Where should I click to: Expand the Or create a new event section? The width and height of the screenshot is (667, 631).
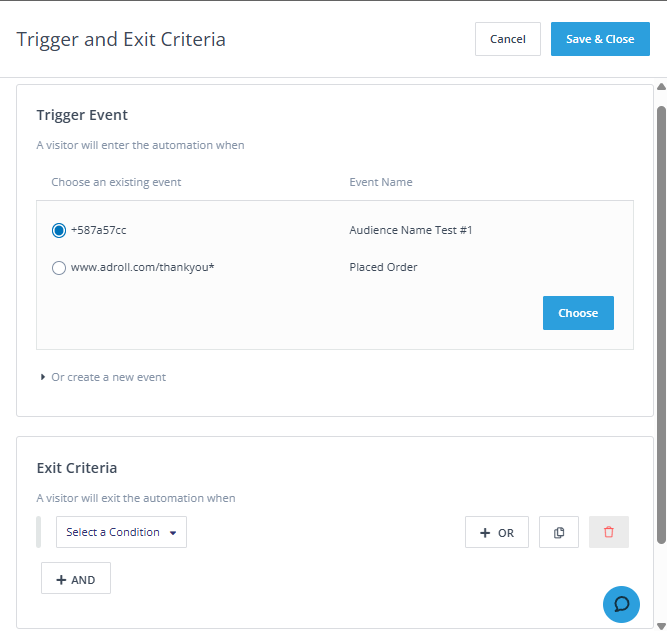click(x=108, y=378)
